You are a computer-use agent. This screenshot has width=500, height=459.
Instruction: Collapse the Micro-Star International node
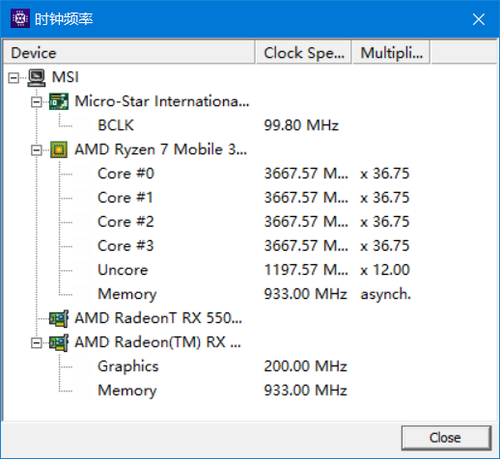[x=36, y=102]
